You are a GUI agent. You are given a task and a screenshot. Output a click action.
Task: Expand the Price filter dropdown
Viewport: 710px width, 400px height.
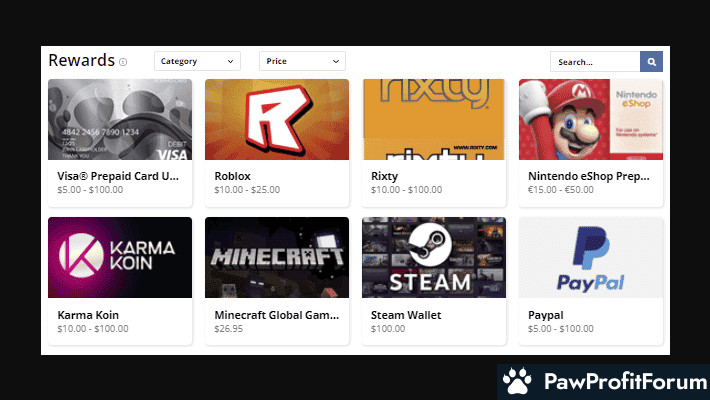coord(302,62)
